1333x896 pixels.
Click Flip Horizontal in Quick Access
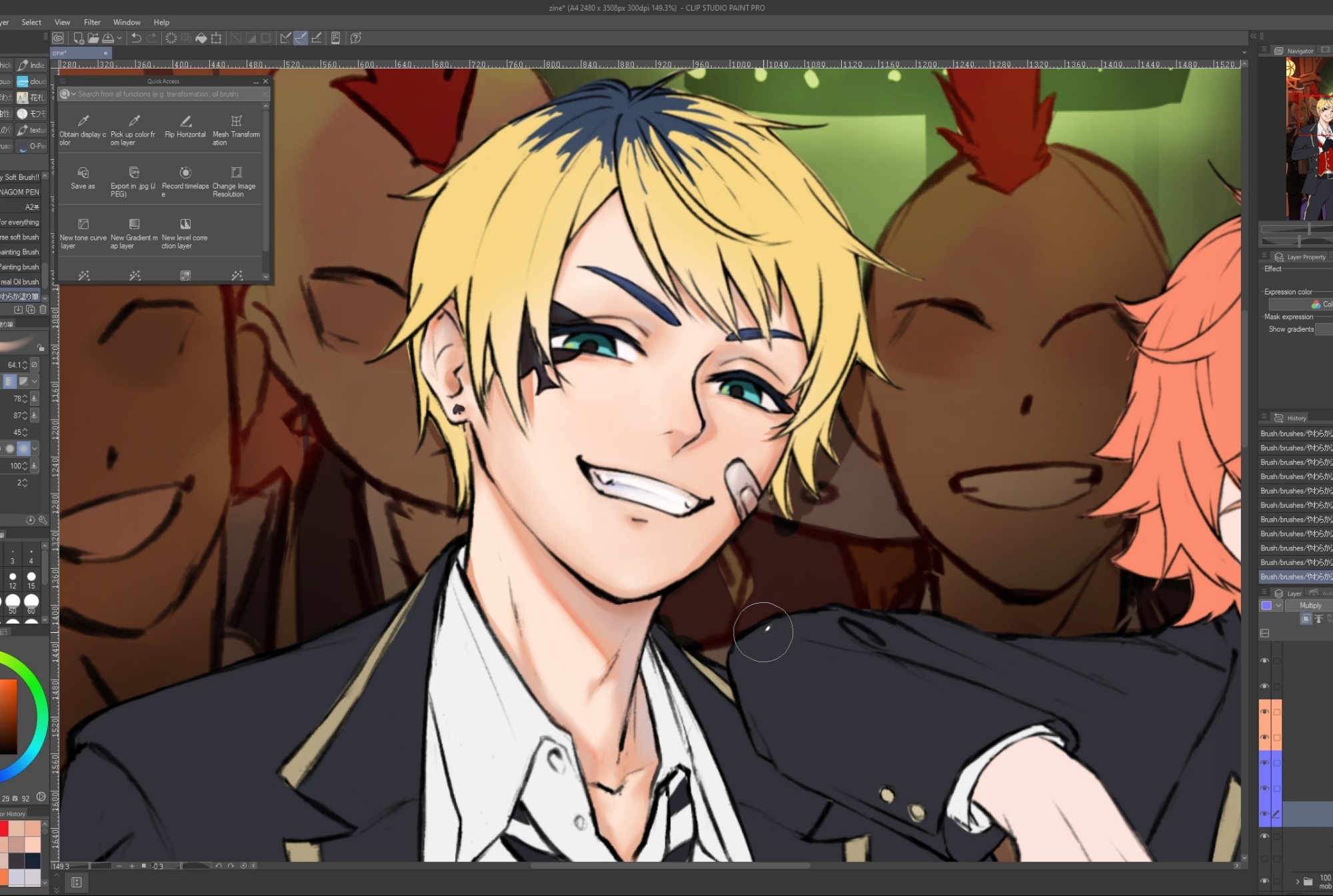click(185, 127)
